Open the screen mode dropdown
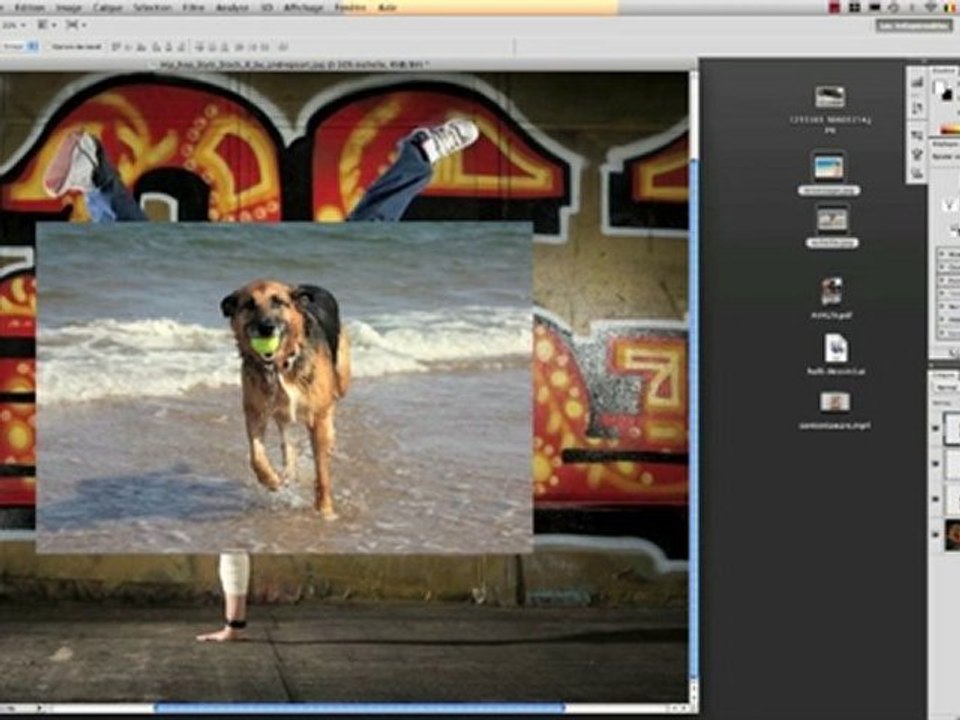 [x=75, y=25]
